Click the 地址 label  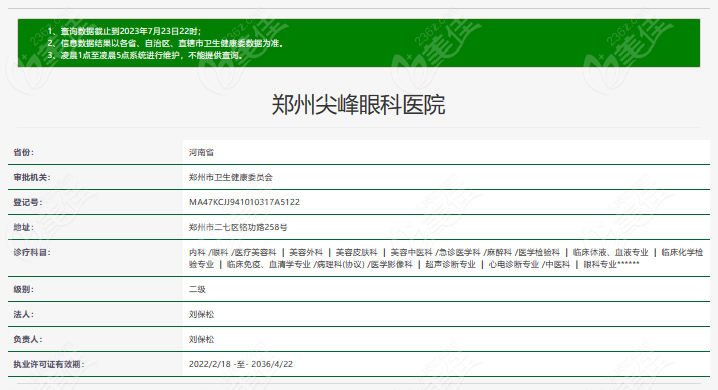(23, 228)
